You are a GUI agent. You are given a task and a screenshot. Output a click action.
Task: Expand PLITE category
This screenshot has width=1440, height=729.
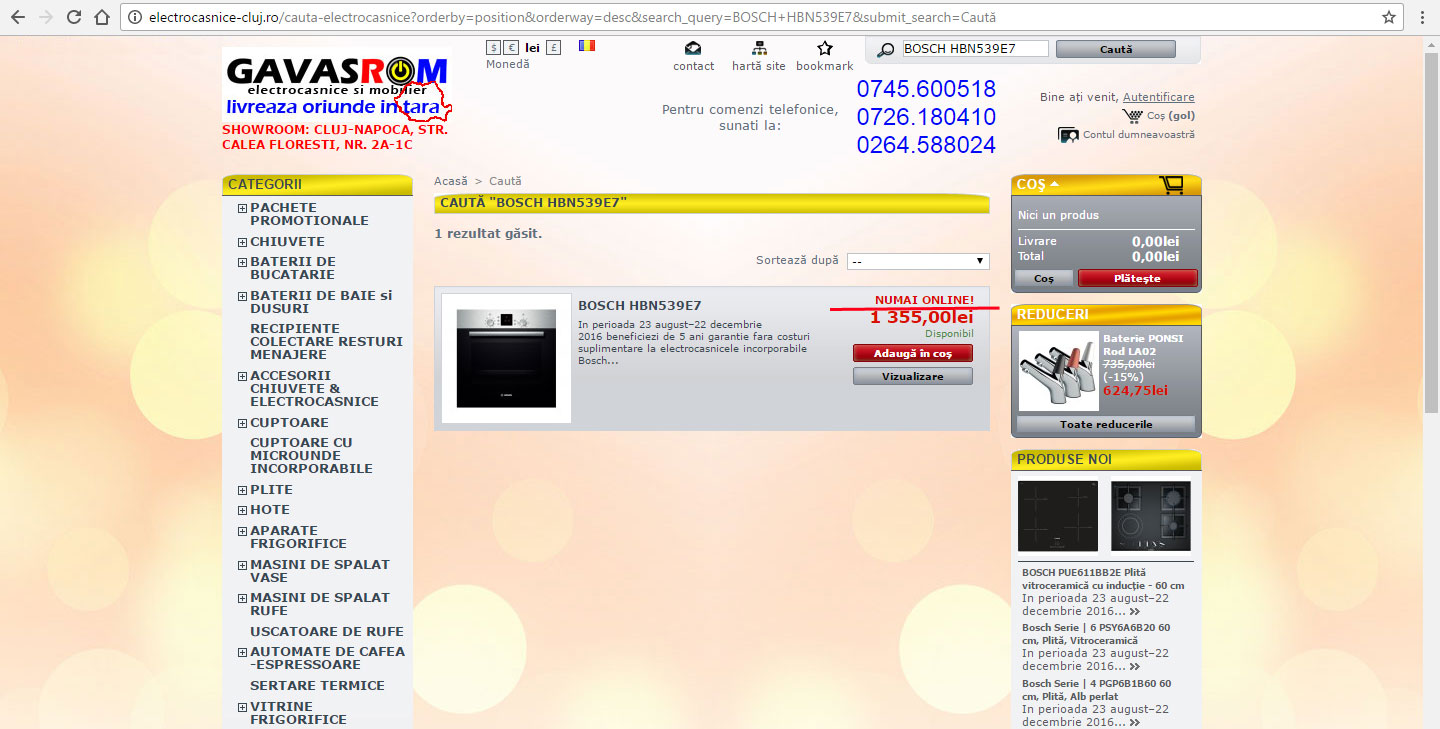pos(242,490)
